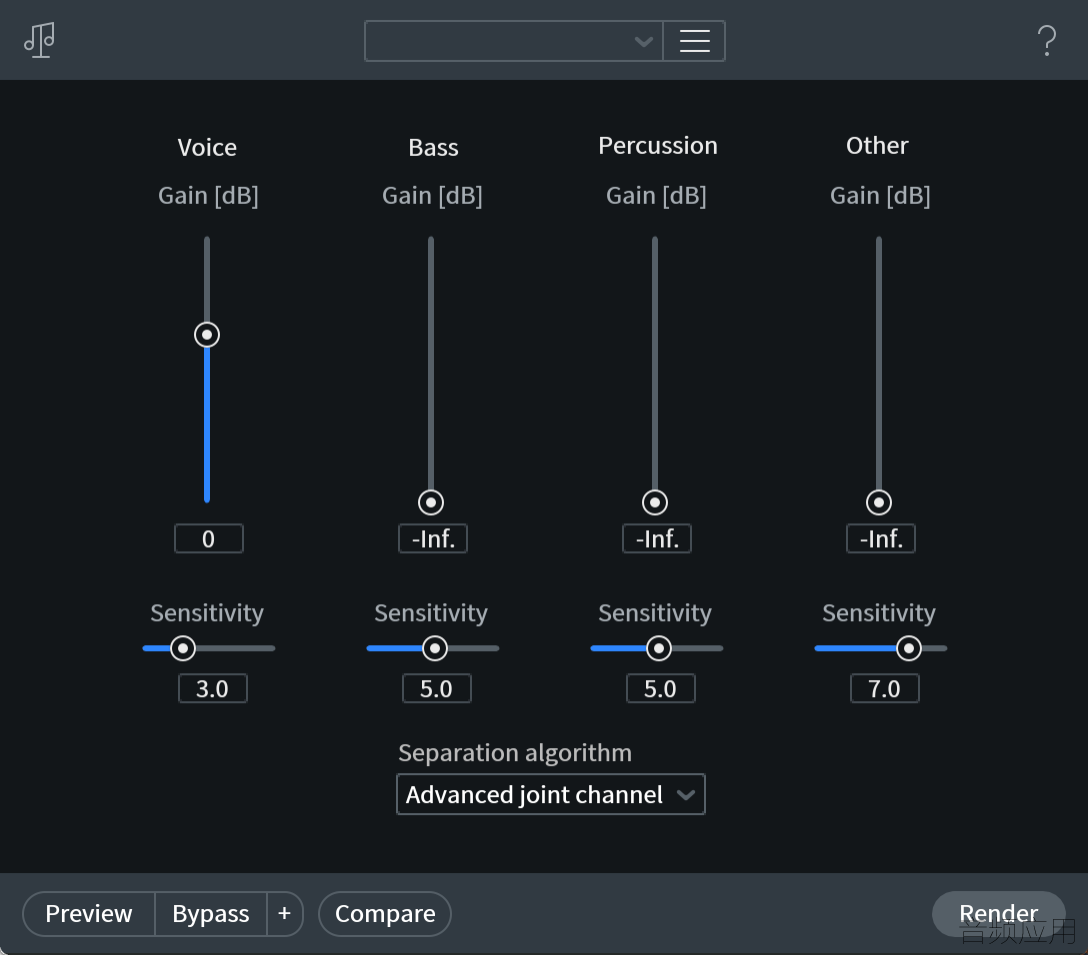Click the Other sensitivity slider knob

[909, 648]
